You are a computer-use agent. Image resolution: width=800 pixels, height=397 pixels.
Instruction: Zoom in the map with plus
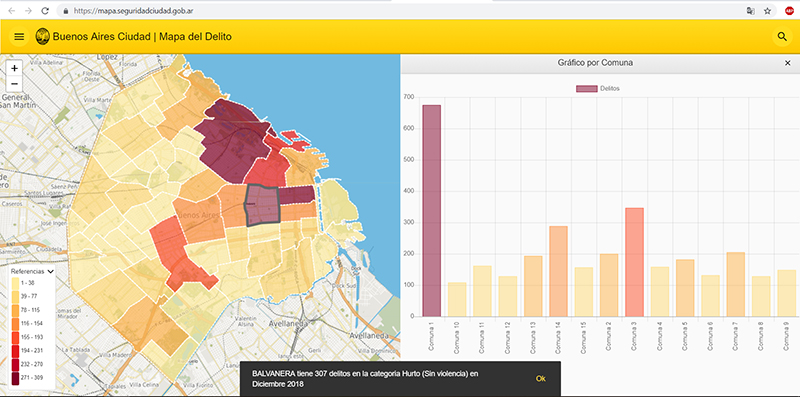click(x=14, y=68)
